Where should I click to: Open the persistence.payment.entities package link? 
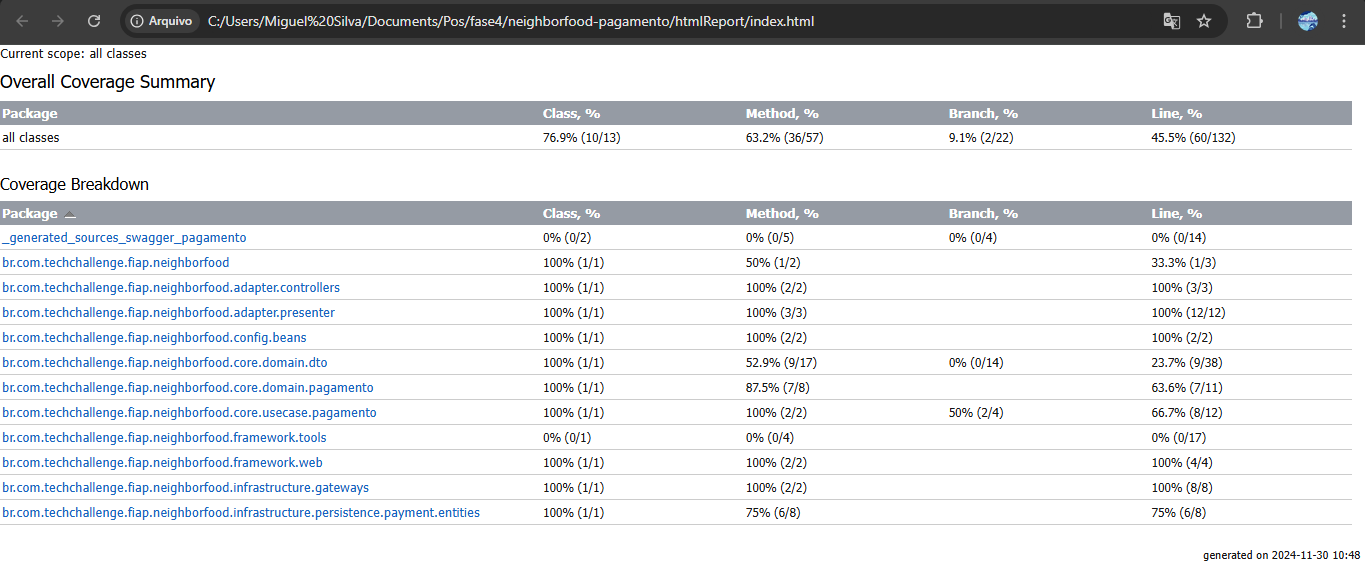coord(241,513)
